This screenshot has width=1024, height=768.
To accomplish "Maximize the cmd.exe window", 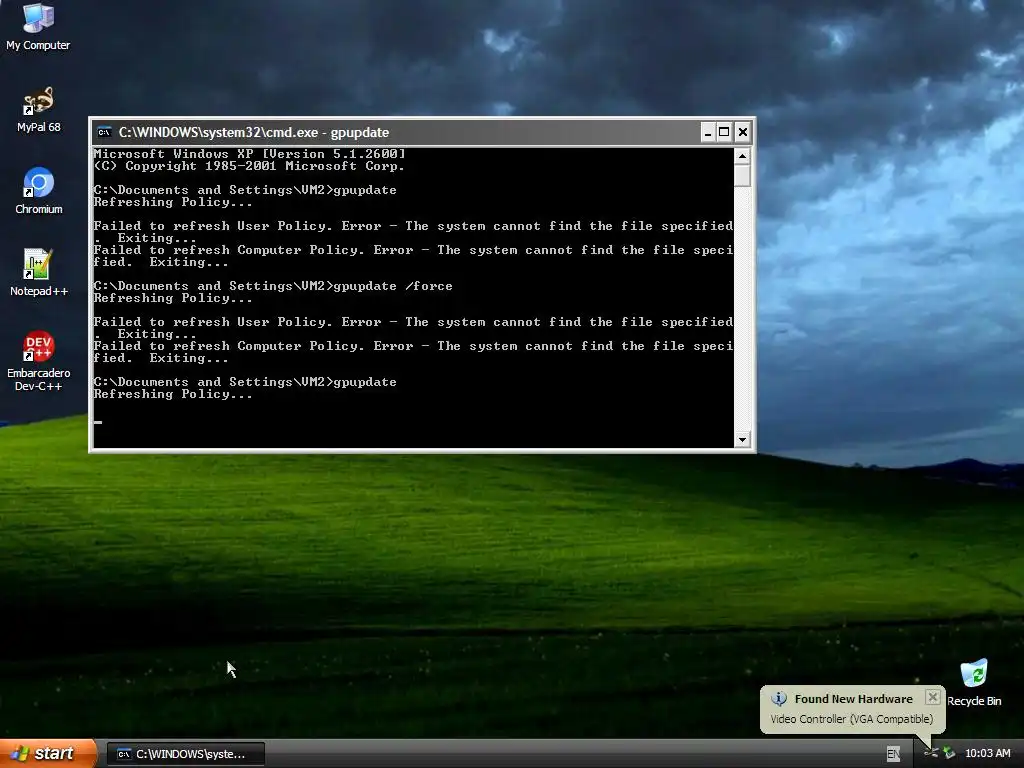I will [724, 133].
